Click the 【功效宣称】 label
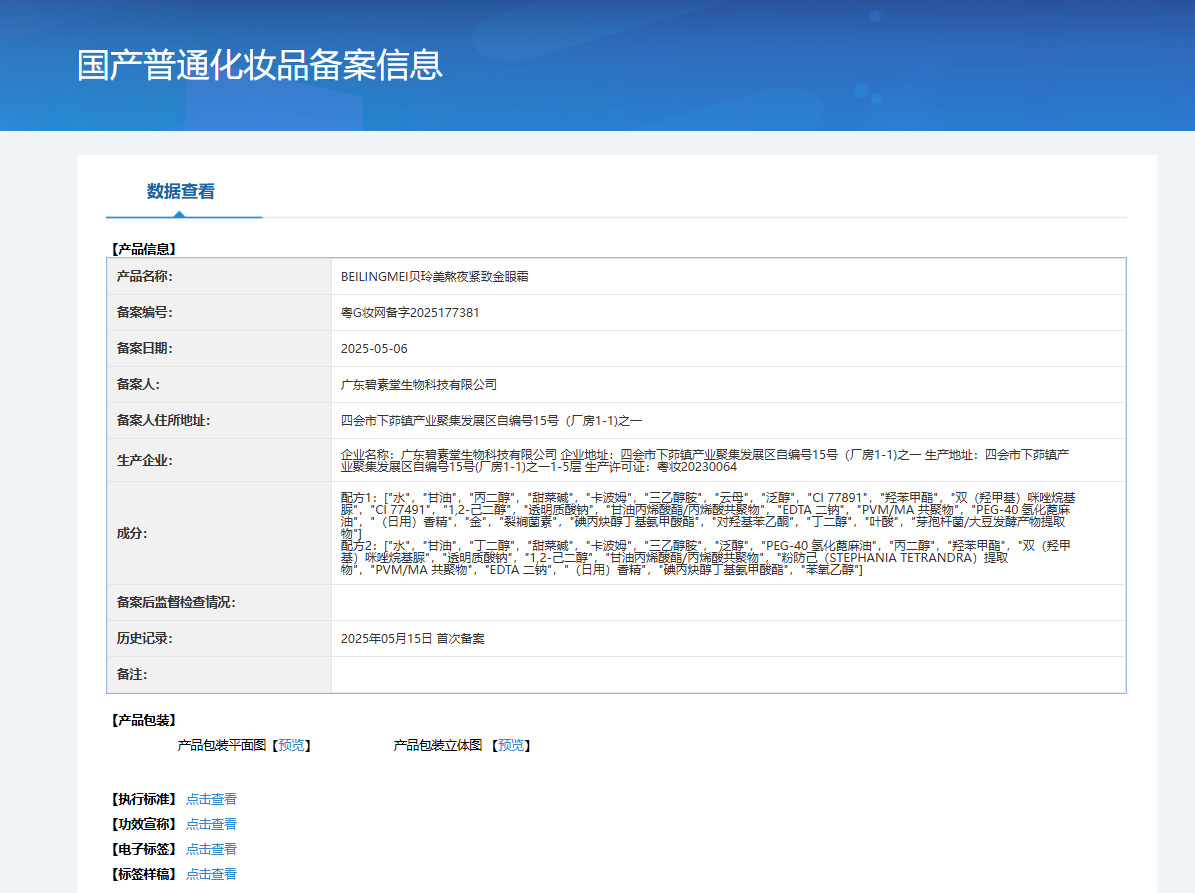The image size is (1195, 893). pyautogui.click(x=144, y=824)
